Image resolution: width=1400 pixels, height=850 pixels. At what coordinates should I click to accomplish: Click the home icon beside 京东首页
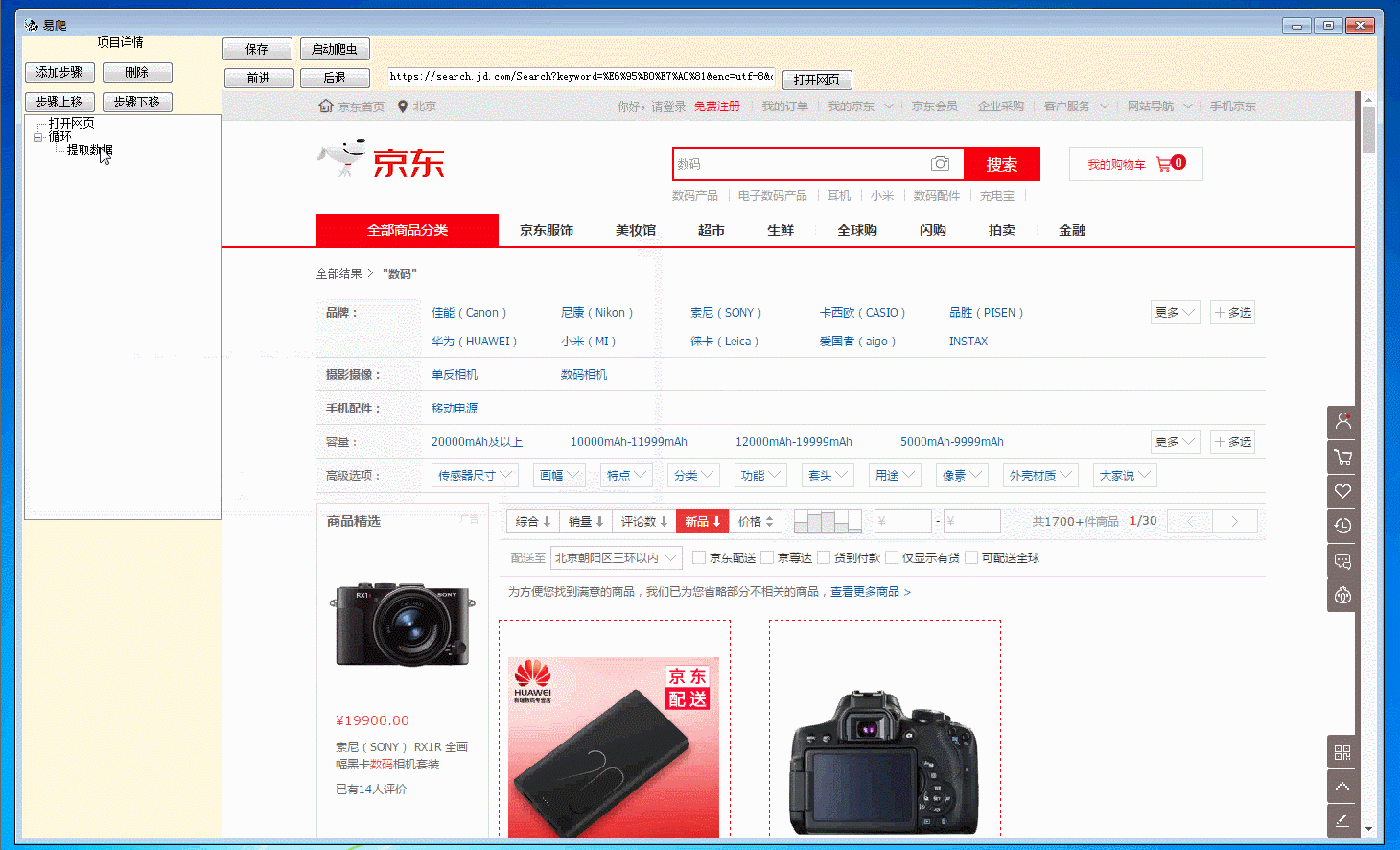tap(326, 106)
